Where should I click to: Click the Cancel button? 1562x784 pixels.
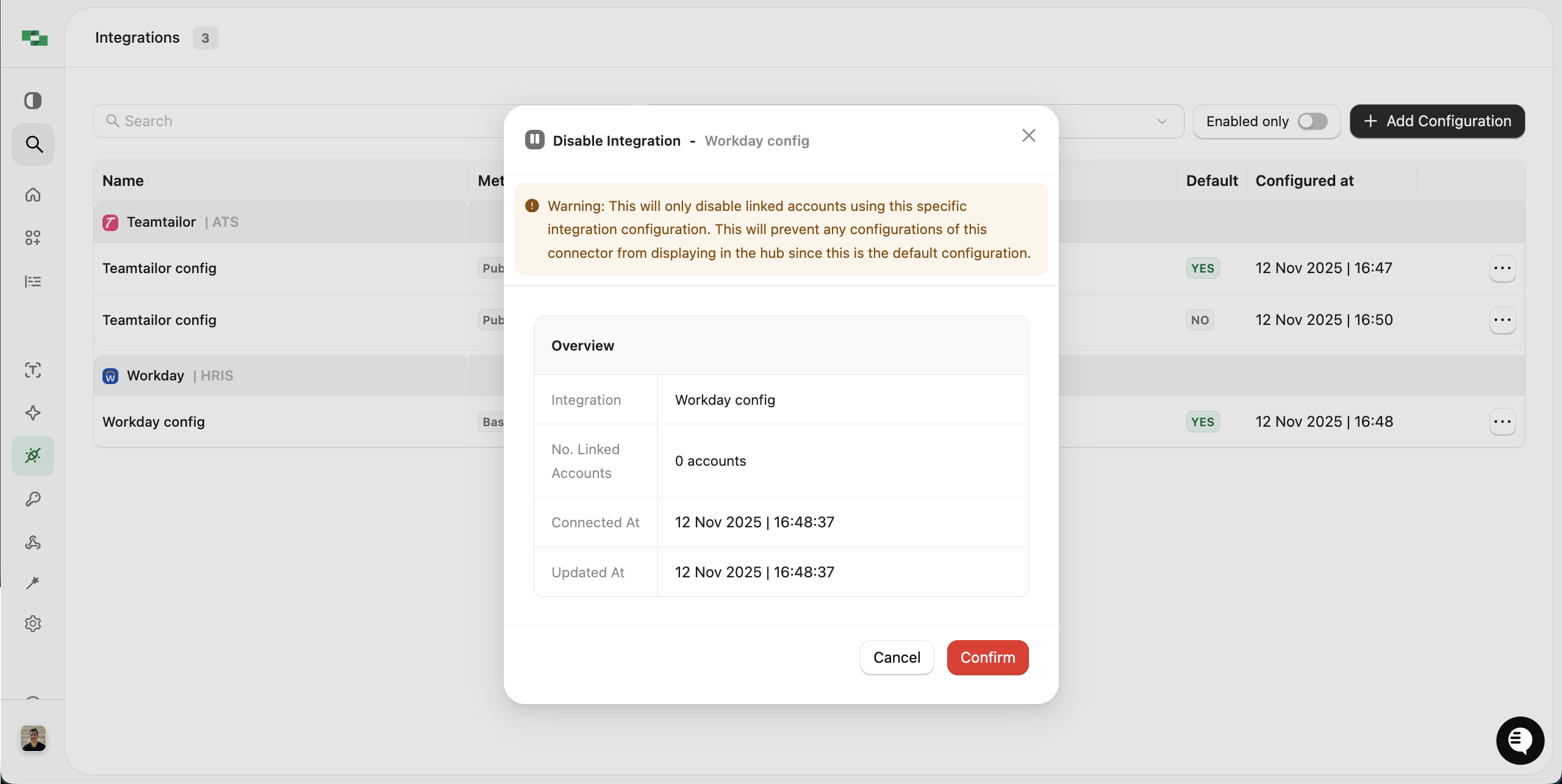point(897,657)
